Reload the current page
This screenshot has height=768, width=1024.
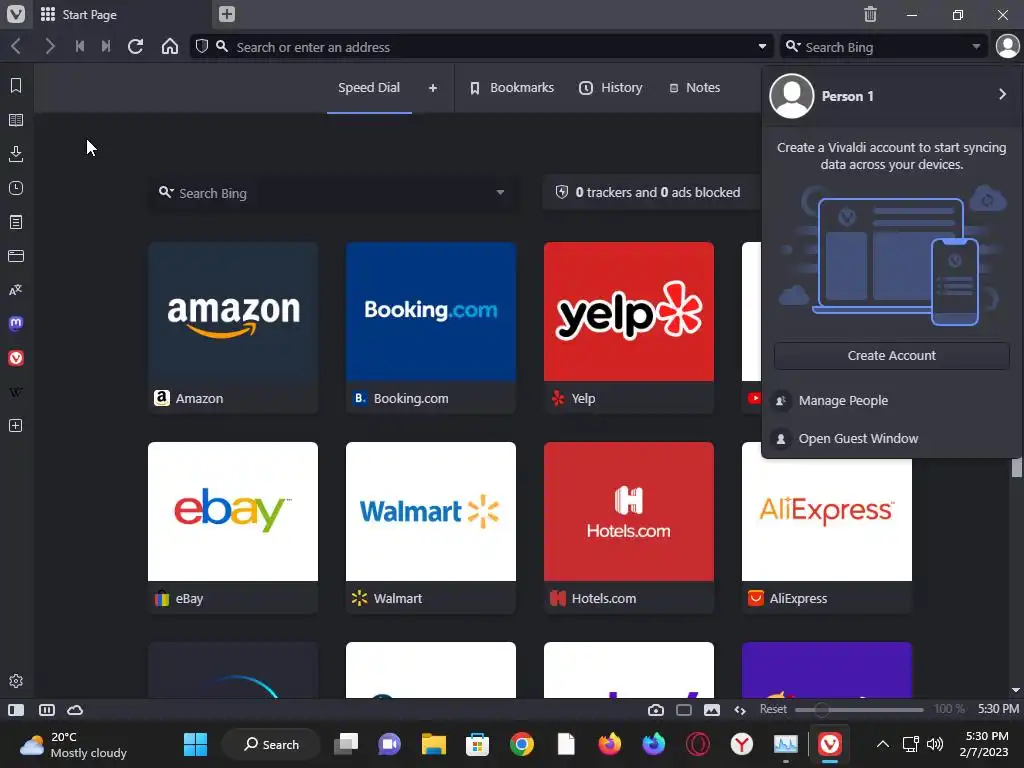(136, 46)
